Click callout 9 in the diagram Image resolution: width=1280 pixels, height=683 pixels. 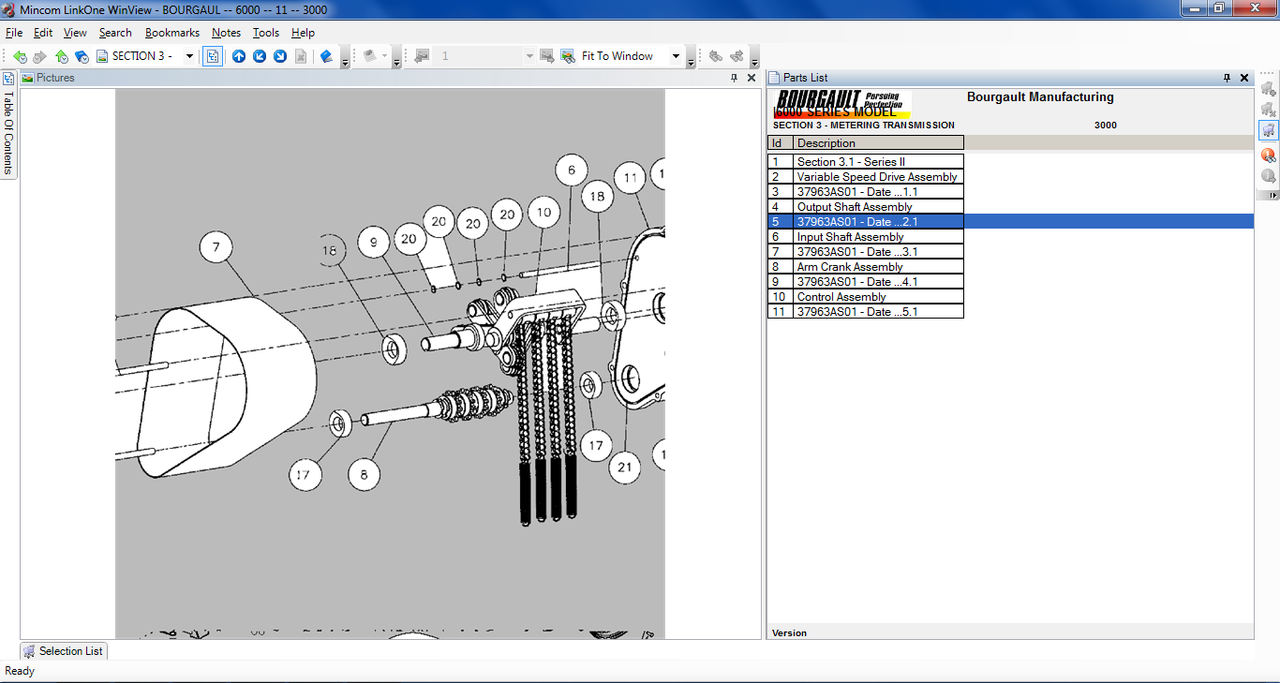tap(373, 241)
